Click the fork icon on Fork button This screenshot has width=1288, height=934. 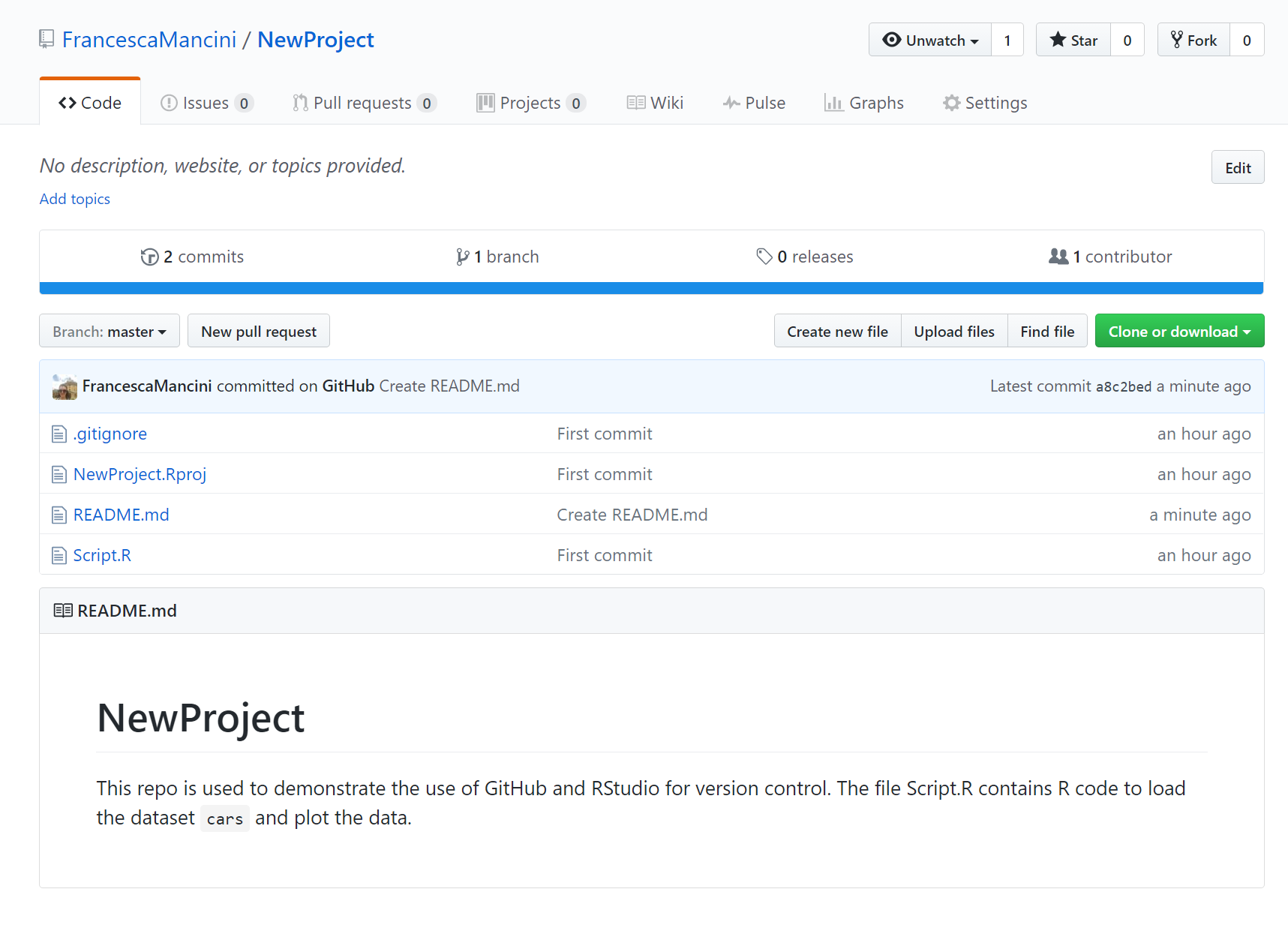click(1176, 40)
